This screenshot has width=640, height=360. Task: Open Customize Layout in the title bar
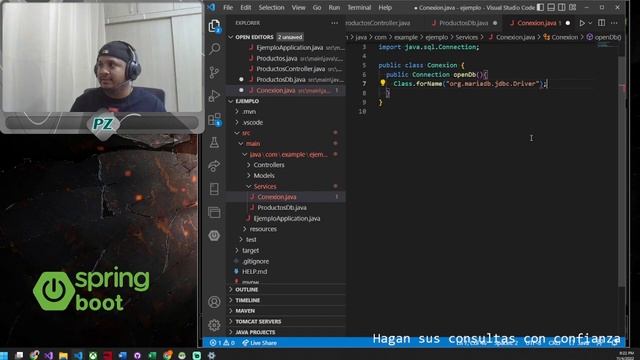[x=573, y=7]
